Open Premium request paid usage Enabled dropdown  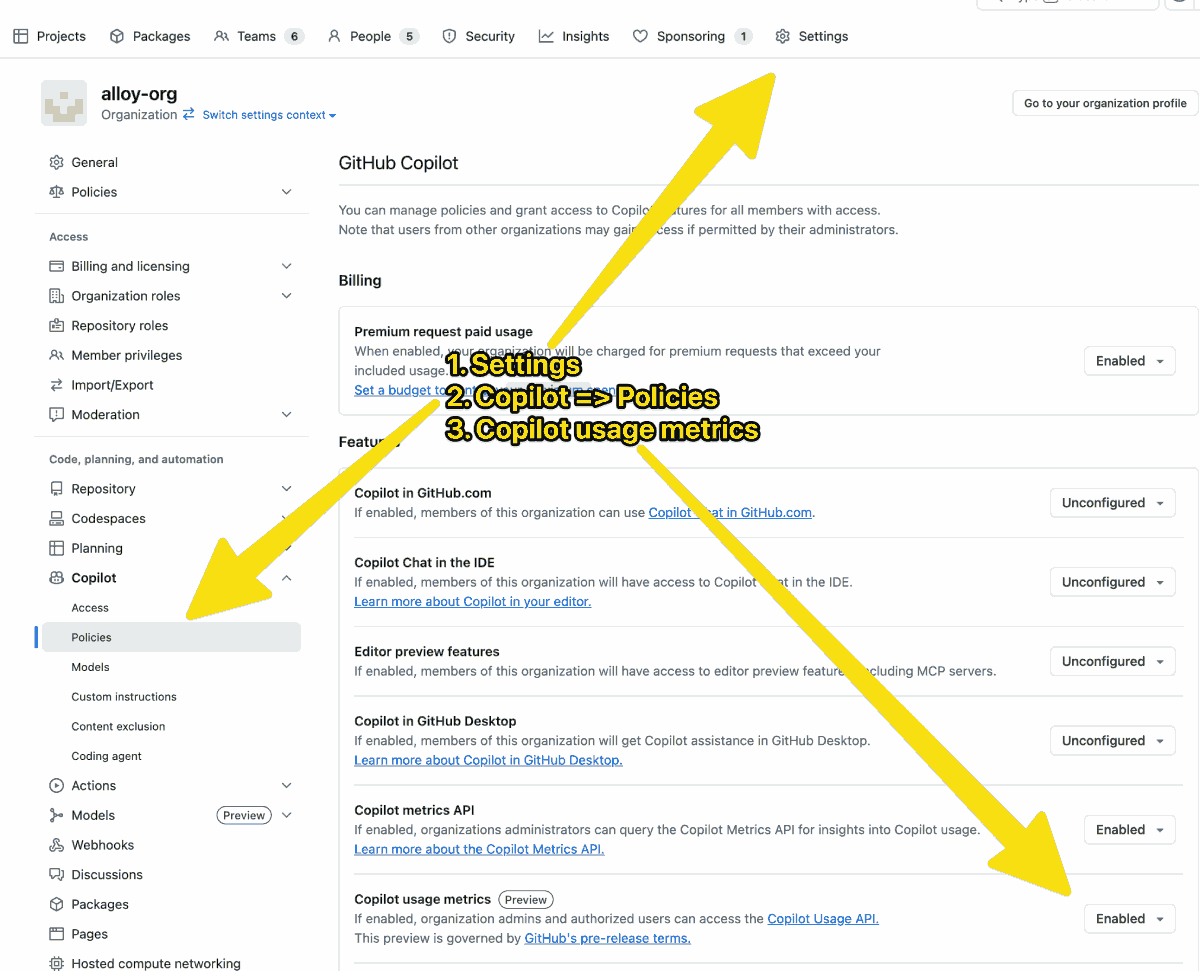(1129, 361)
